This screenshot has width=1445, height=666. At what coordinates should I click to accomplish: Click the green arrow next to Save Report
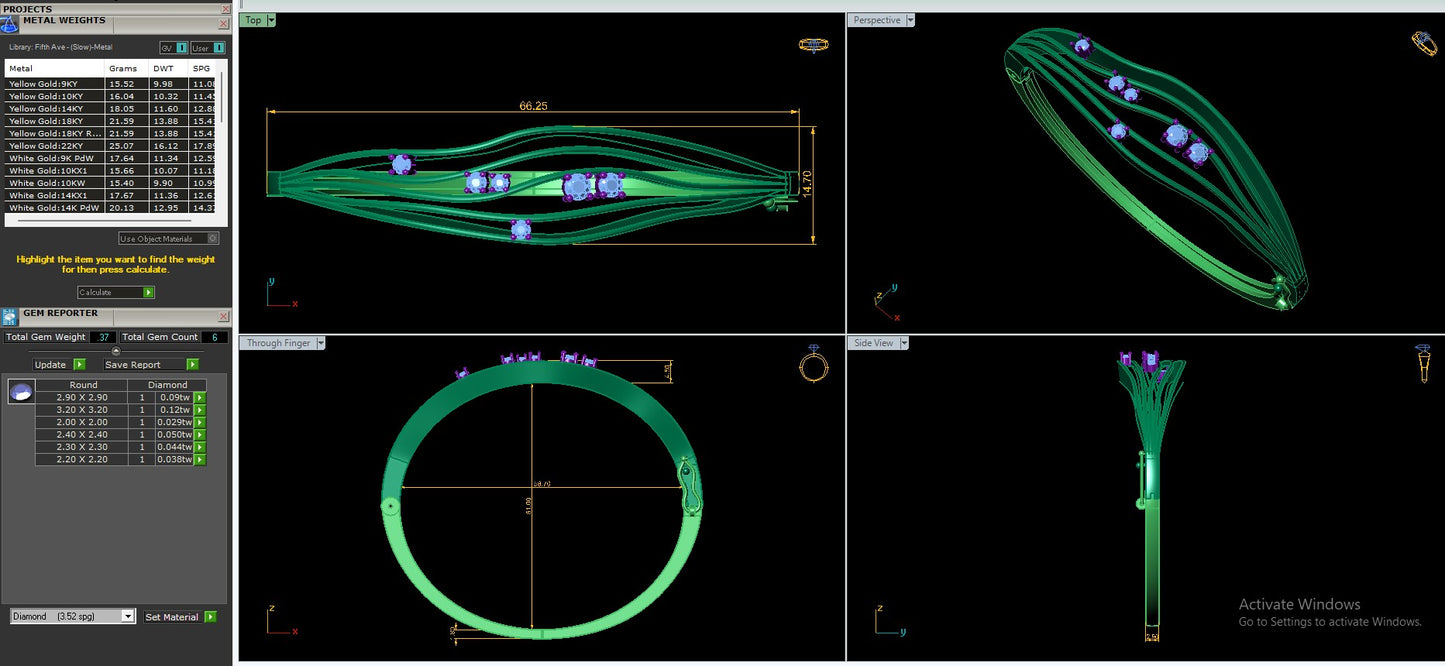point(192,365)
